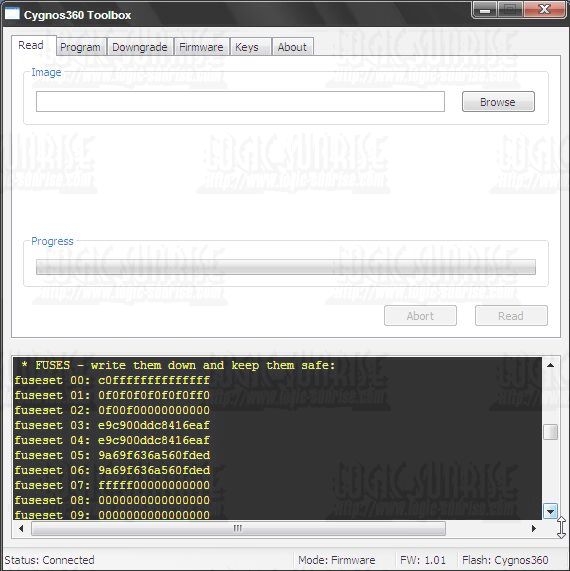570x571 pixels.
Task: Open the About tab
Action: click(x=292, y=47)
